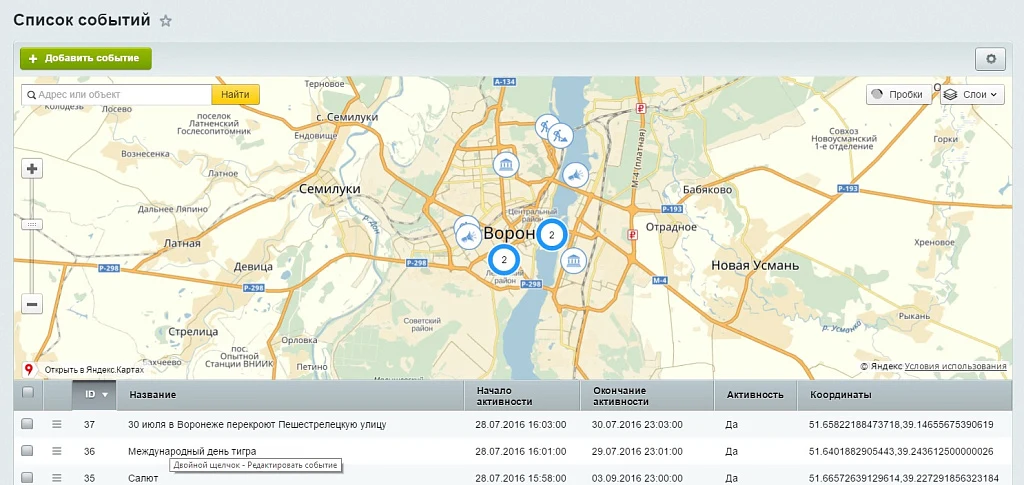Click the ID value 35

89,478
